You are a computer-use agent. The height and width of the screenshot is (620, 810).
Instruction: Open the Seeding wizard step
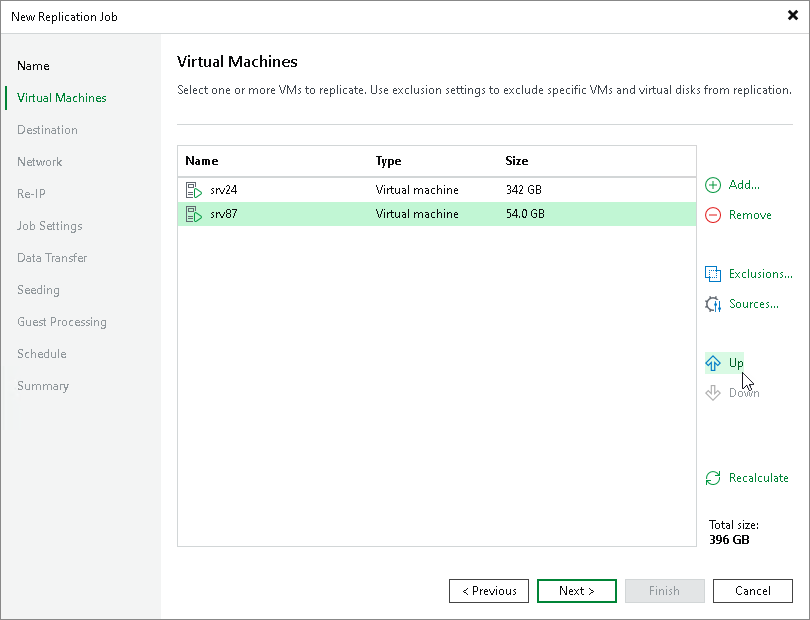[x=38, y=290]
